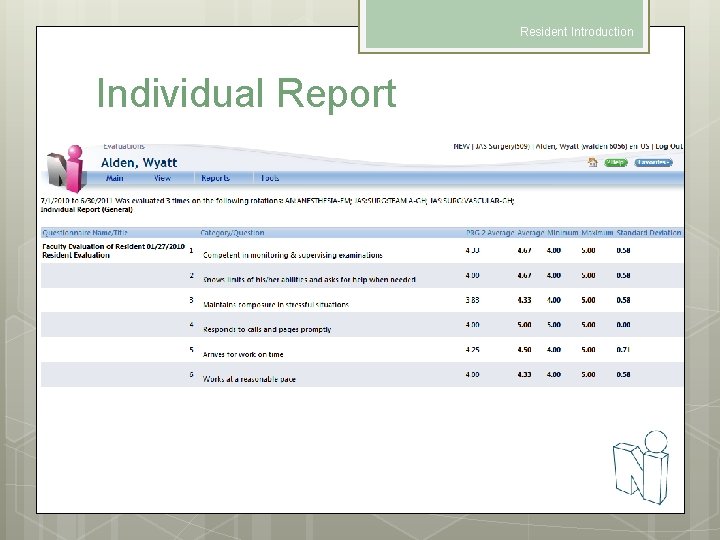Open the Main menu

pos(114,178)
